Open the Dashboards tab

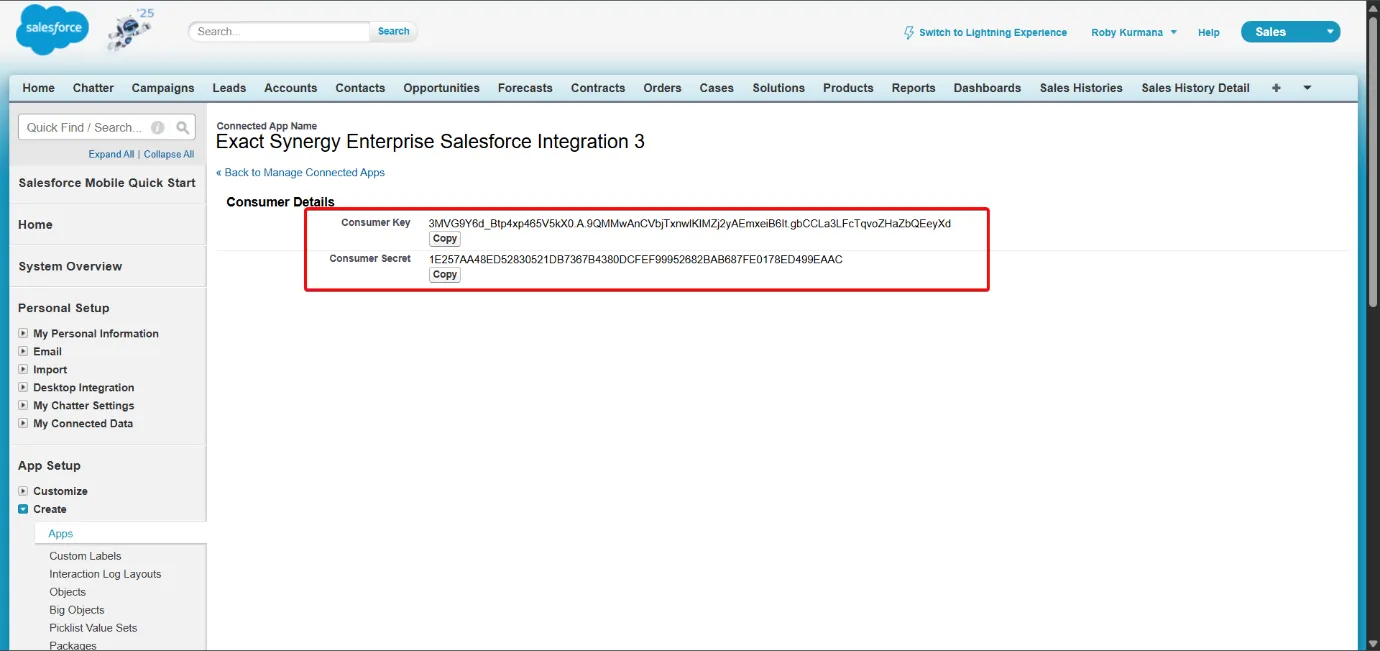(987, 88)
